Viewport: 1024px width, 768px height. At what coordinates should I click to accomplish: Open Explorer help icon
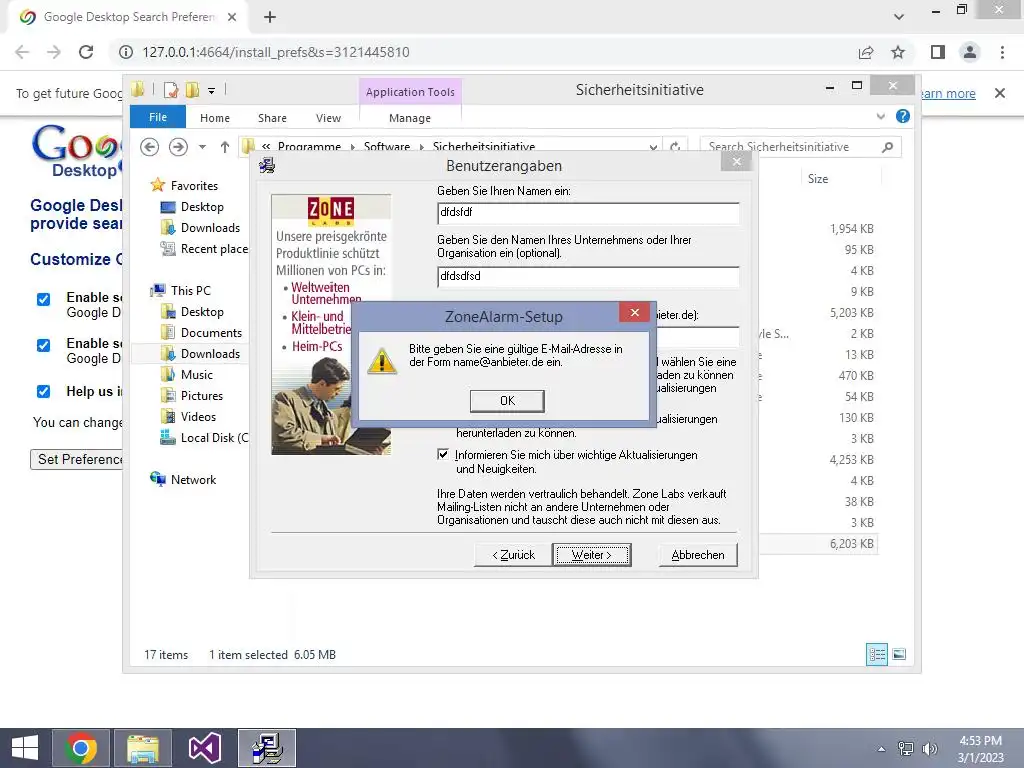point(903,116)
